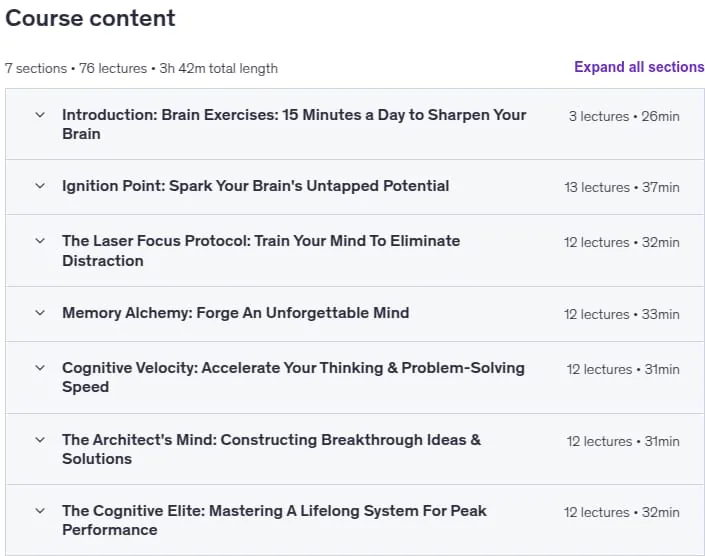The width and height of the screenshot is (705, 556).
Task: Toggle chevron next to Cognitive Velocity section
Action: 40,368
